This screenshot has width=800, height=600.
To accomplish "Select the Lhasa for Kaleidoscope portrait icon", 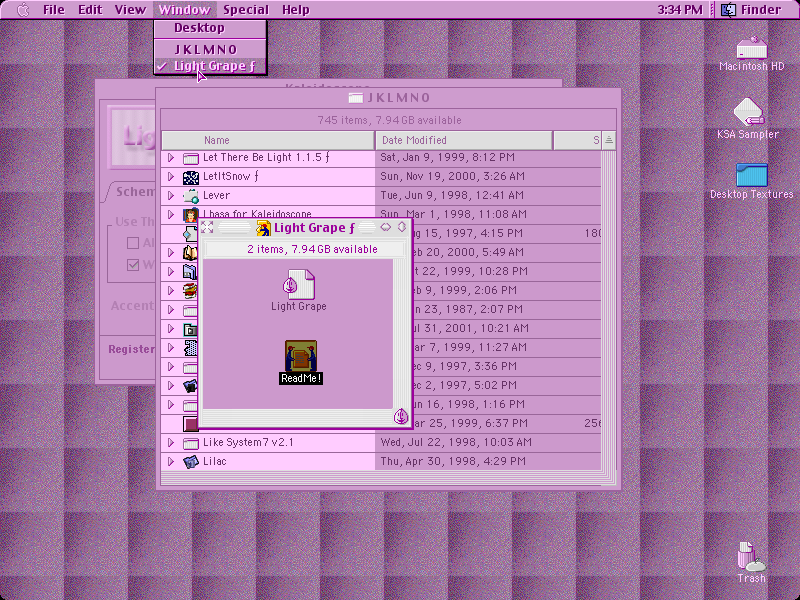I will [191, 215].
